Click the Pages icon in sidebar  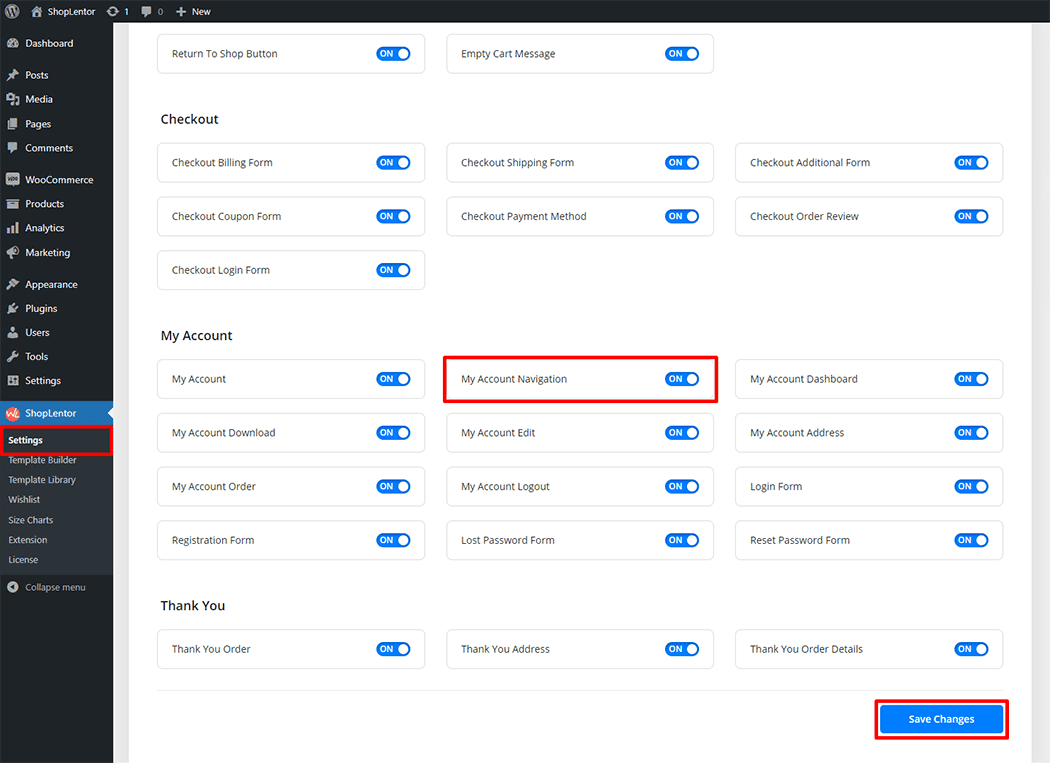13,124
